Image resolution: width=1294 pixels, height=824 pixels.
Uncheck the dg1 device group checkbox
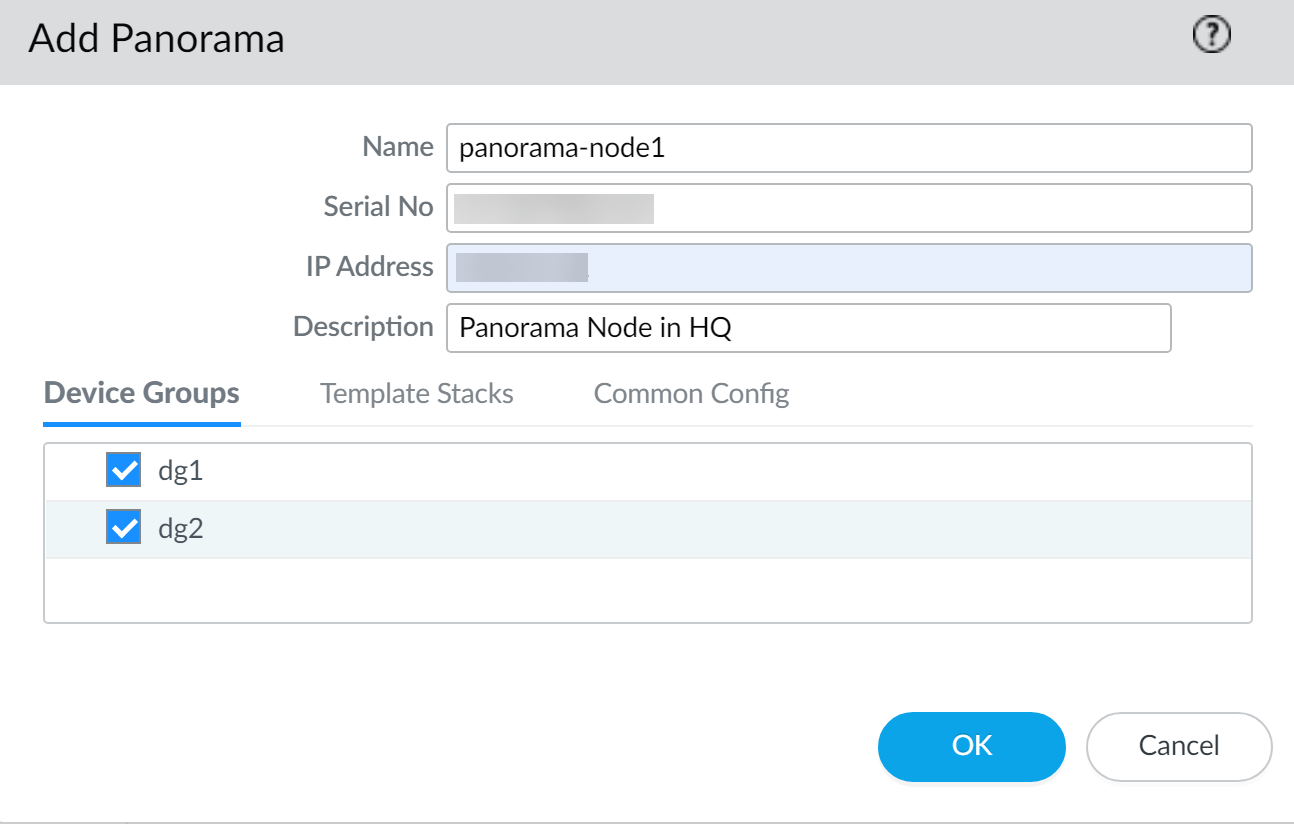(123, 471)
